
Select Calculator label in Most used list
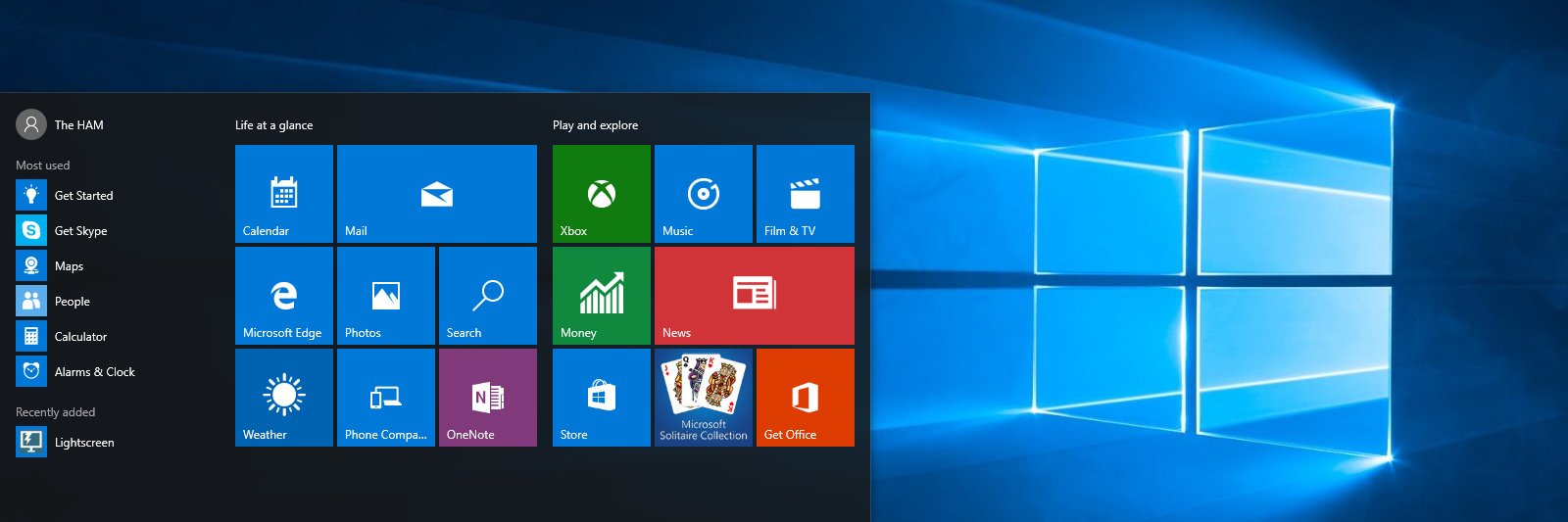(80, 337)
